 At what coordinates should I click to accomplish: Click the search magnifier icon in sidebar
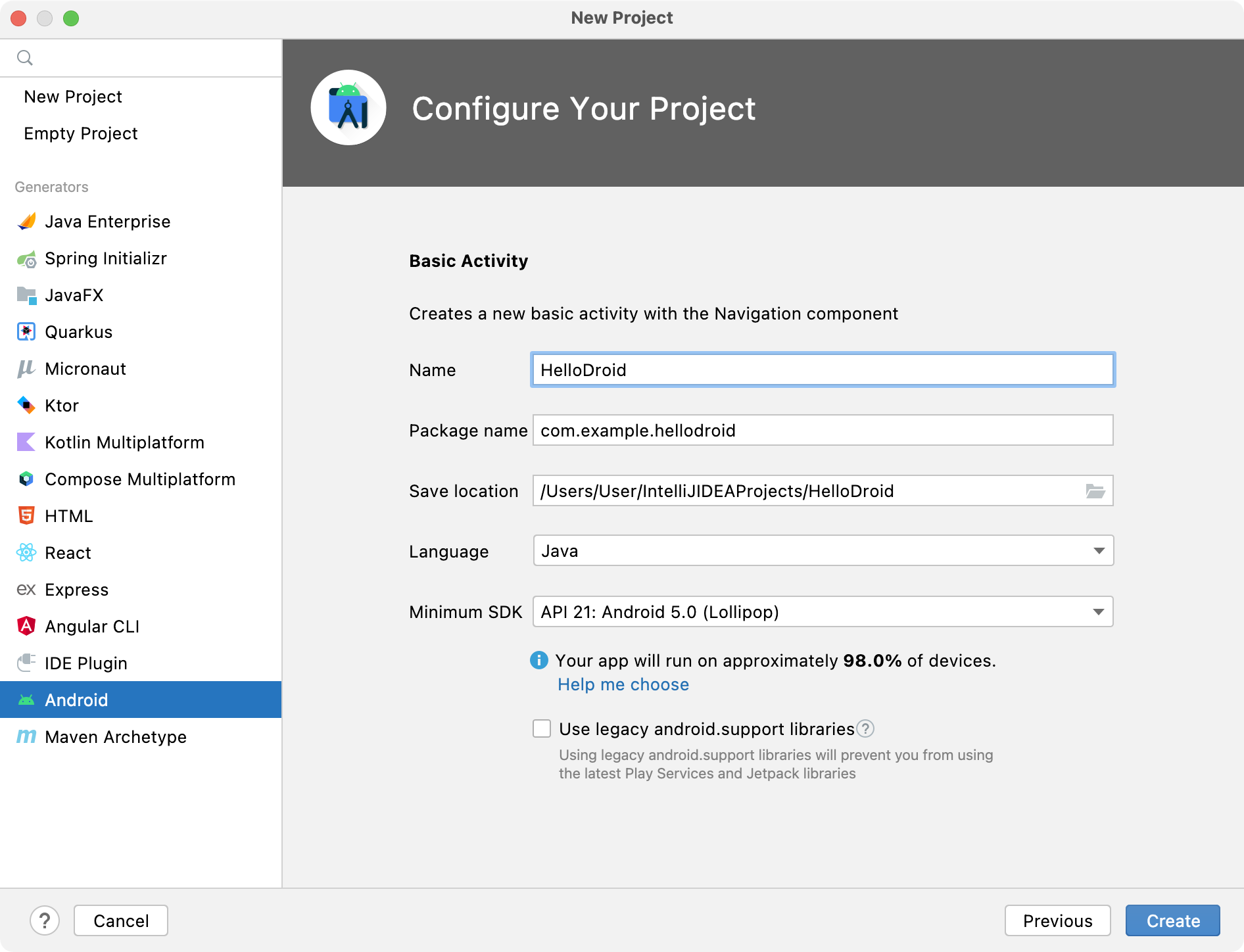point(25,58)
